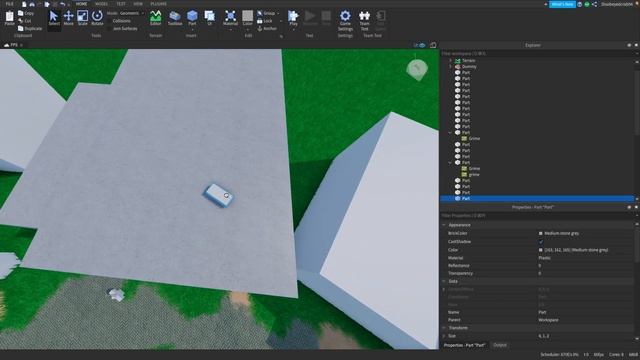This screenshot has height=360, width=640.
Task: Toggle the Collisions checkbox
Action: click(109, 21)
